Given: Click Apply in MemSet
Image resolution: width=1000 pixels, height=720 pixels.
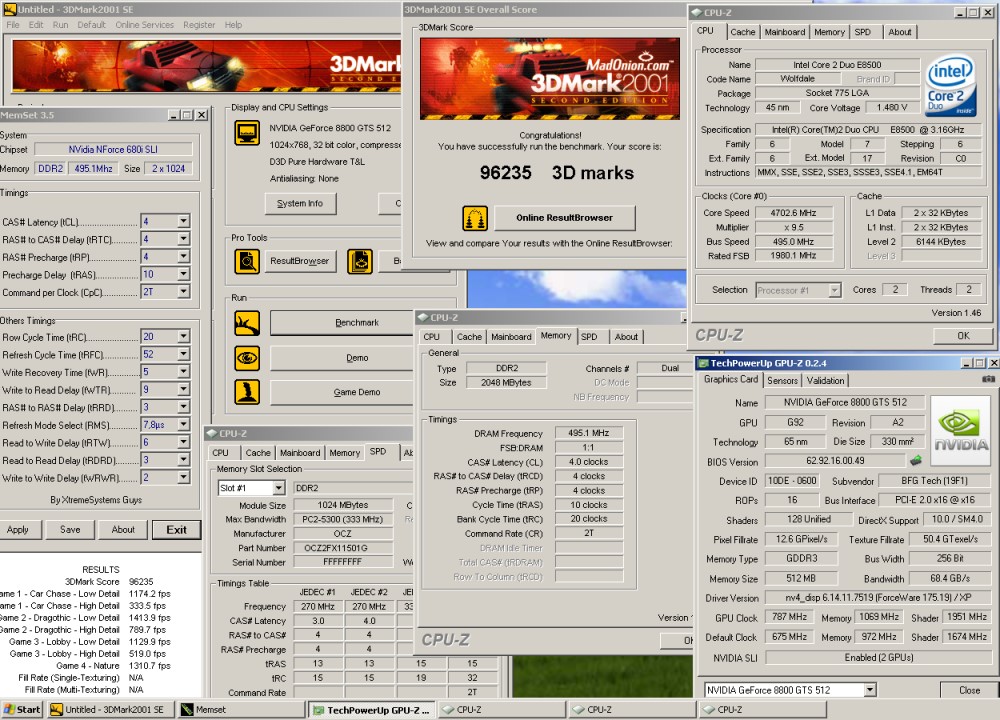Looking at the screenshot, I should coord(18,529).
